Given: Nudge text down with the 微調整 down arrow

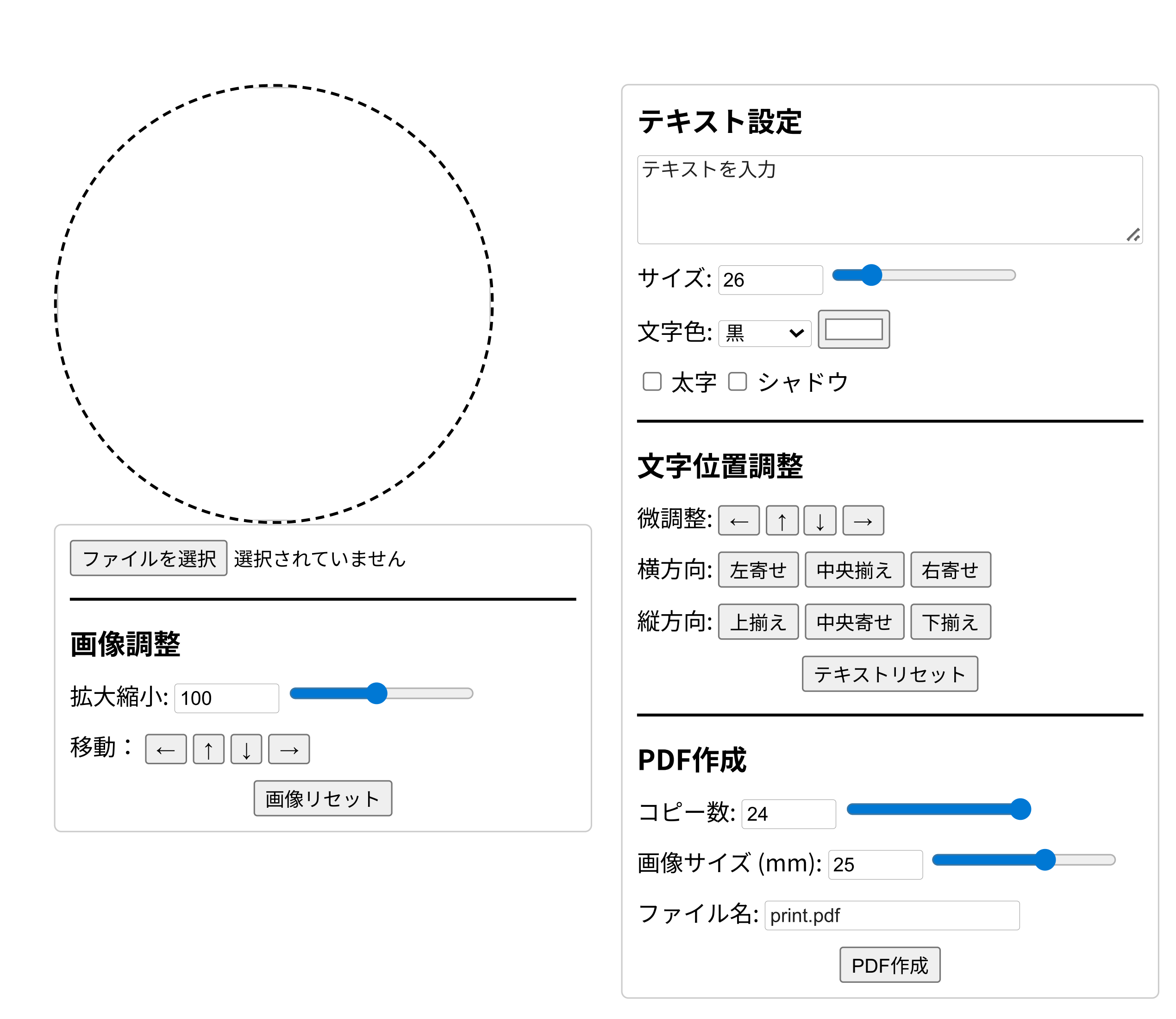Looking at the screenshot, I should (x=819, y=520).
